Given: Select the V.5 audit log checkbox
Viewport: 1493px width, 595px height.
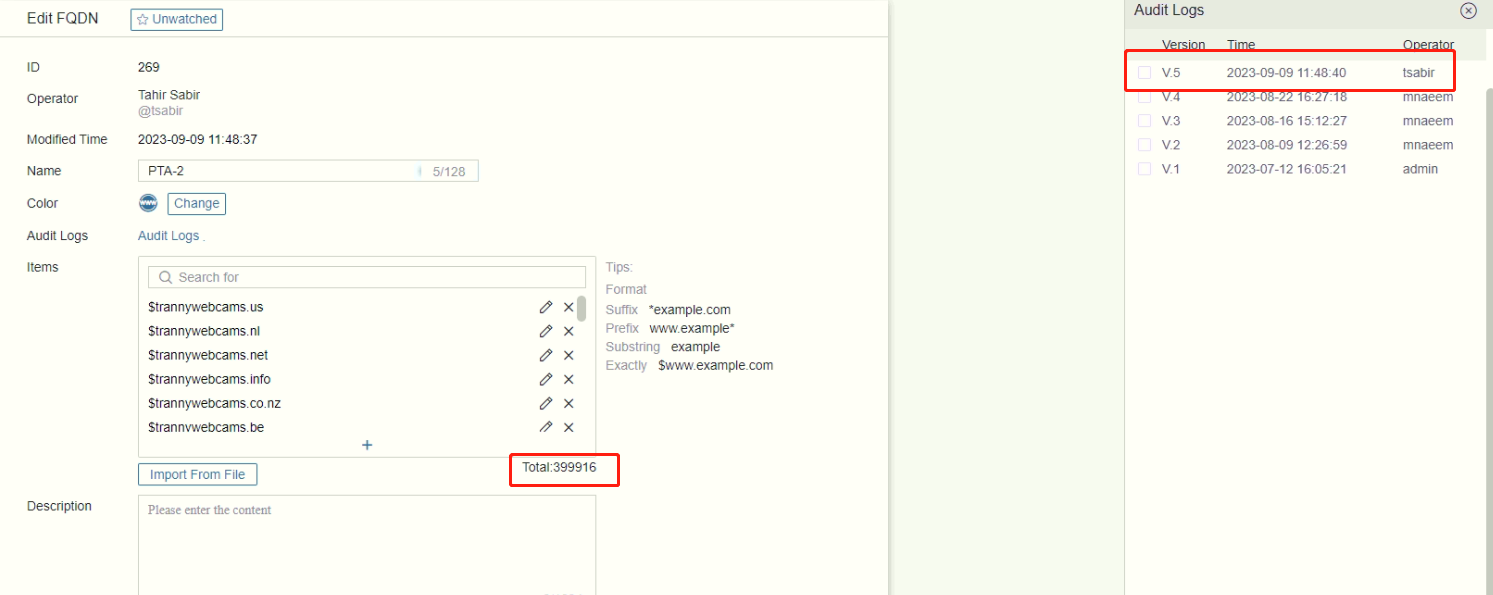Looking at the screenshot, I should [x=1144, y=73].
